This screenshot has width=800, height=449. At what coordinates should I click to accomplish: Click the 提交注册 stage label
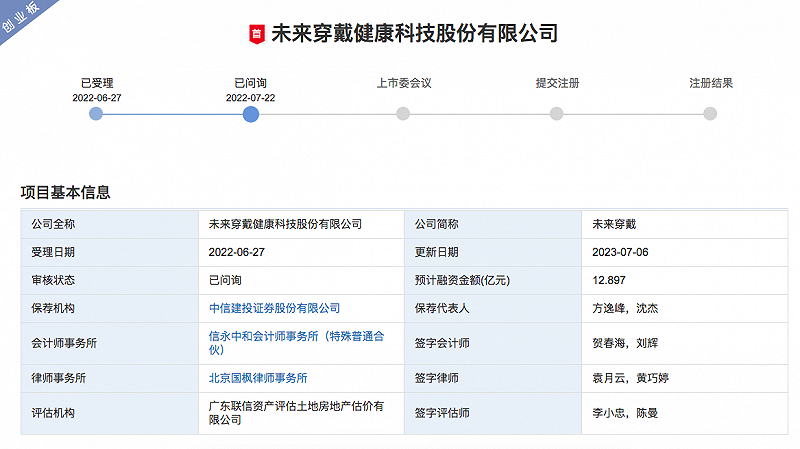557,83
